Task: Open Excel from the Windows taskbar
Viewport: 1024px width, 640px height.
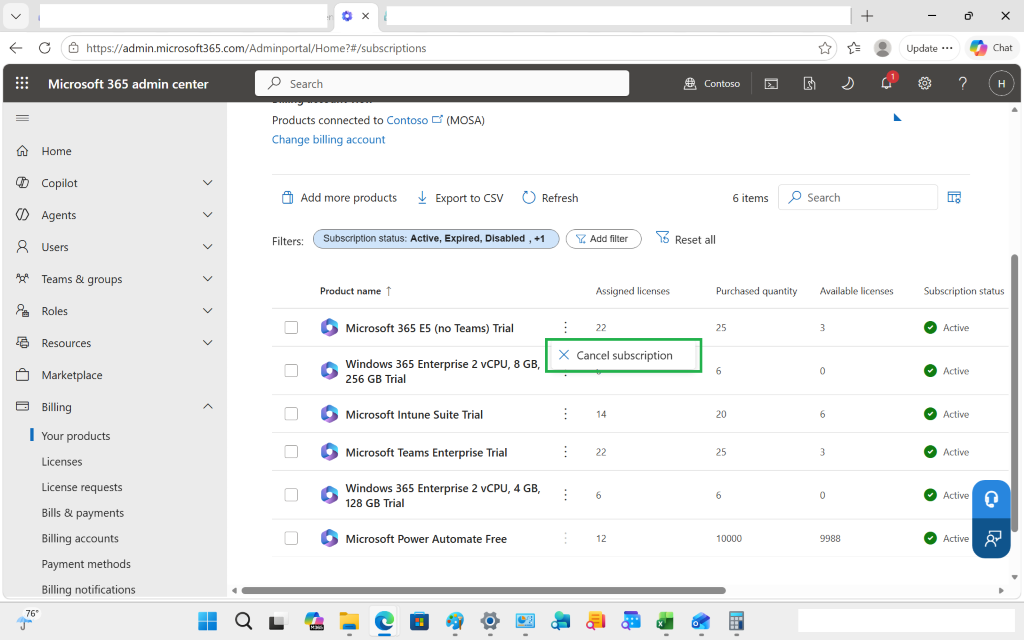Action: (x=665, y=621)
